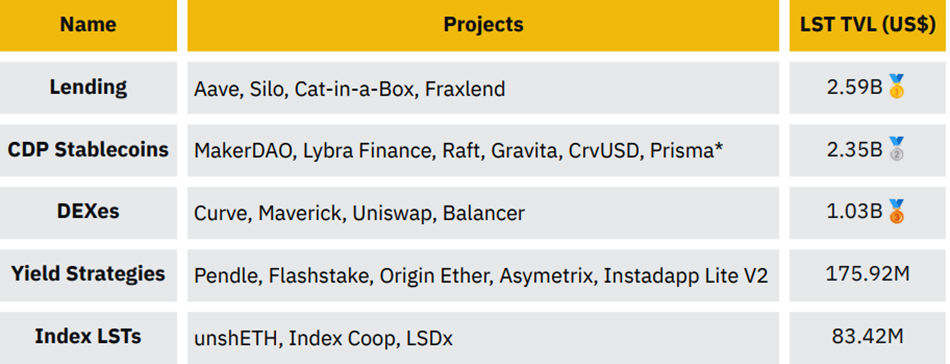The height and width of the screenshot is (364, 950).
Task: Click the gold medal icon next to 2.59B
Action: (x=897, y=87)
